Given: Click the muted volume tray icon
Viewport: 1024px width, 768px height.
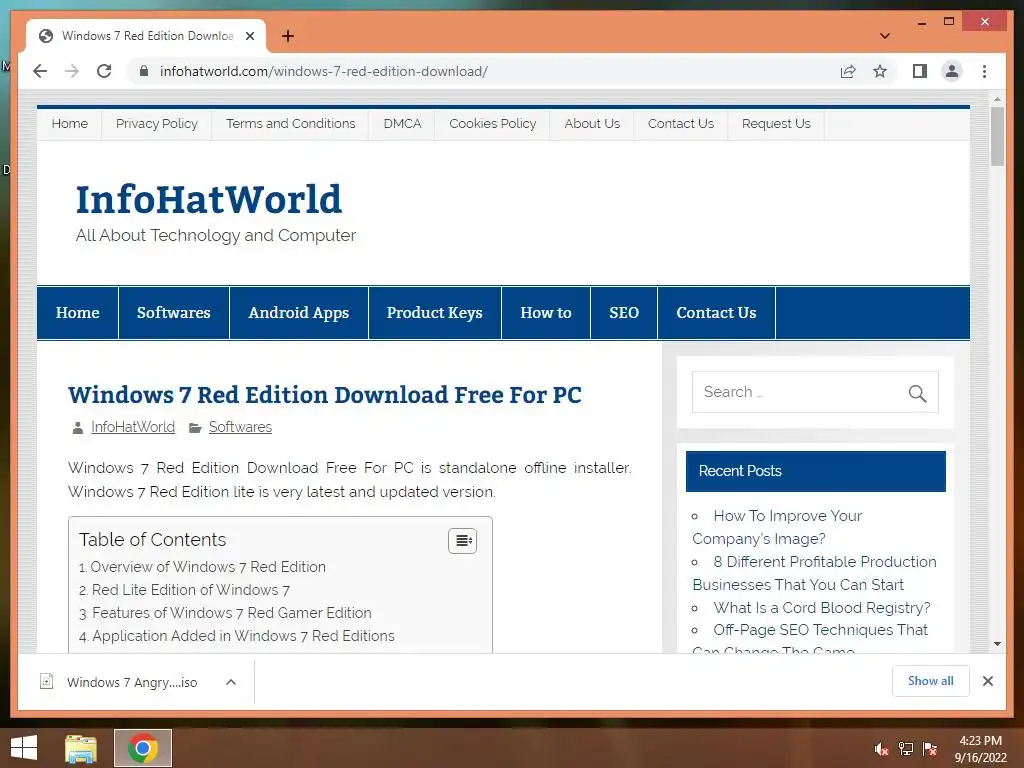Looking at the screenshot, I should 882,749.
